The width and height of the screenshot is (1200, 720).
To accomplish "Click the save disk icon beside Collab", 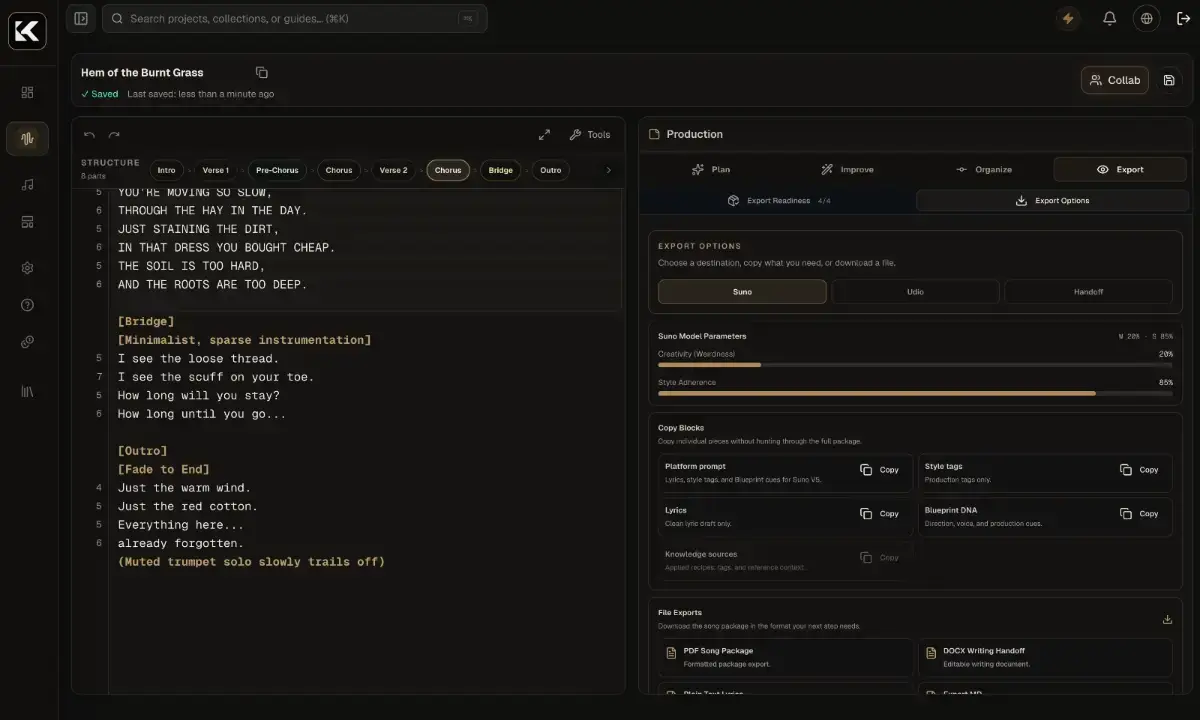I will [x=1169, y=80].
